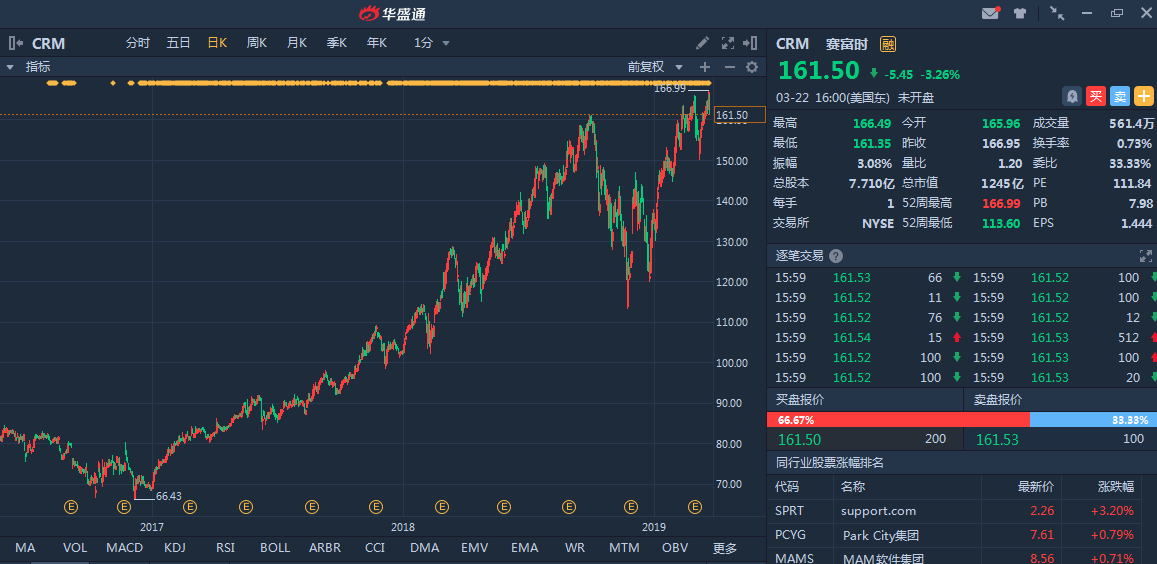Zoom out the chart with minus icon

[x=729, y=67]
